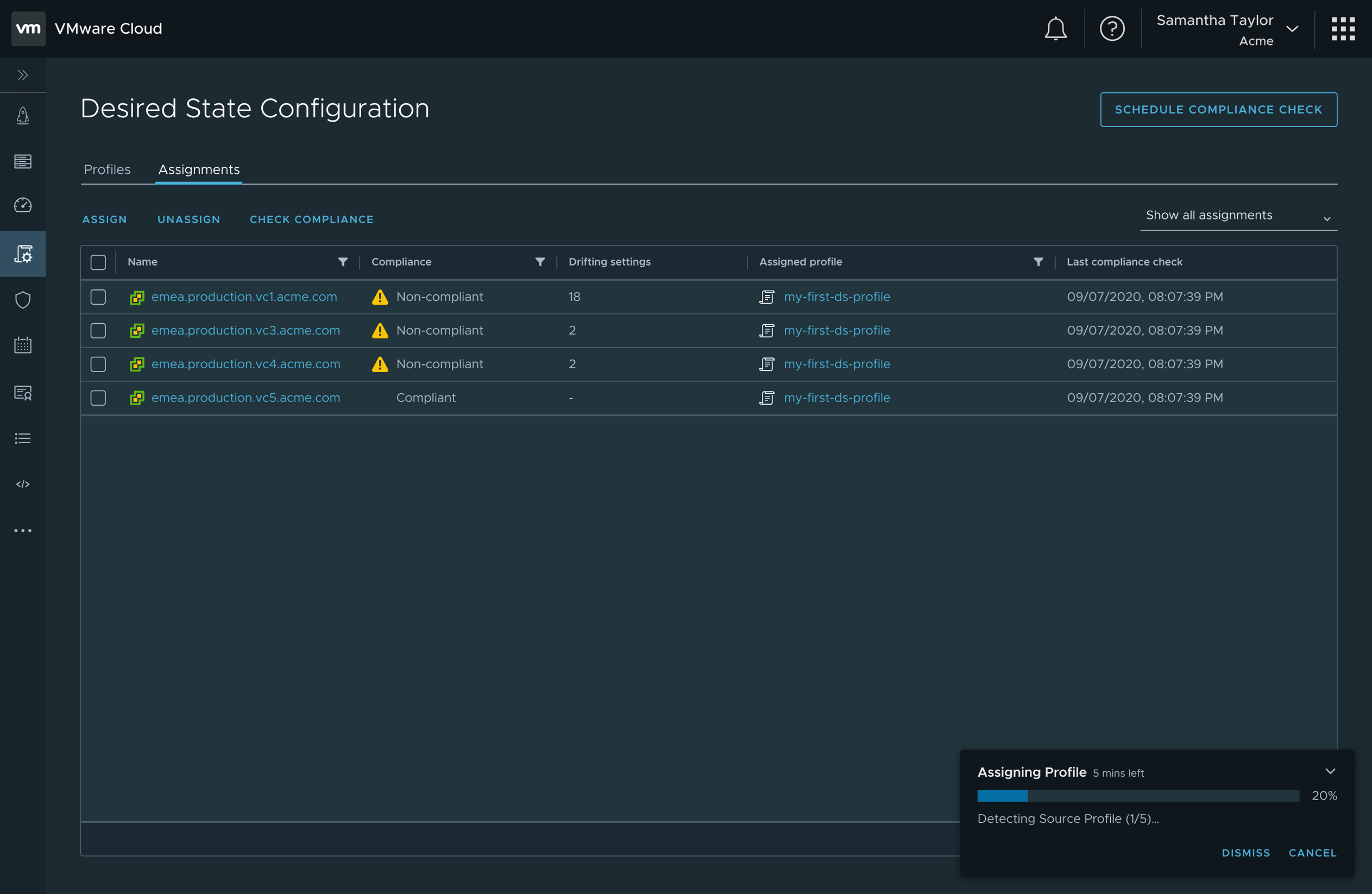
Task: Switch to the Assignments tab
Action: pyautogui.click(x=199, y=169)
